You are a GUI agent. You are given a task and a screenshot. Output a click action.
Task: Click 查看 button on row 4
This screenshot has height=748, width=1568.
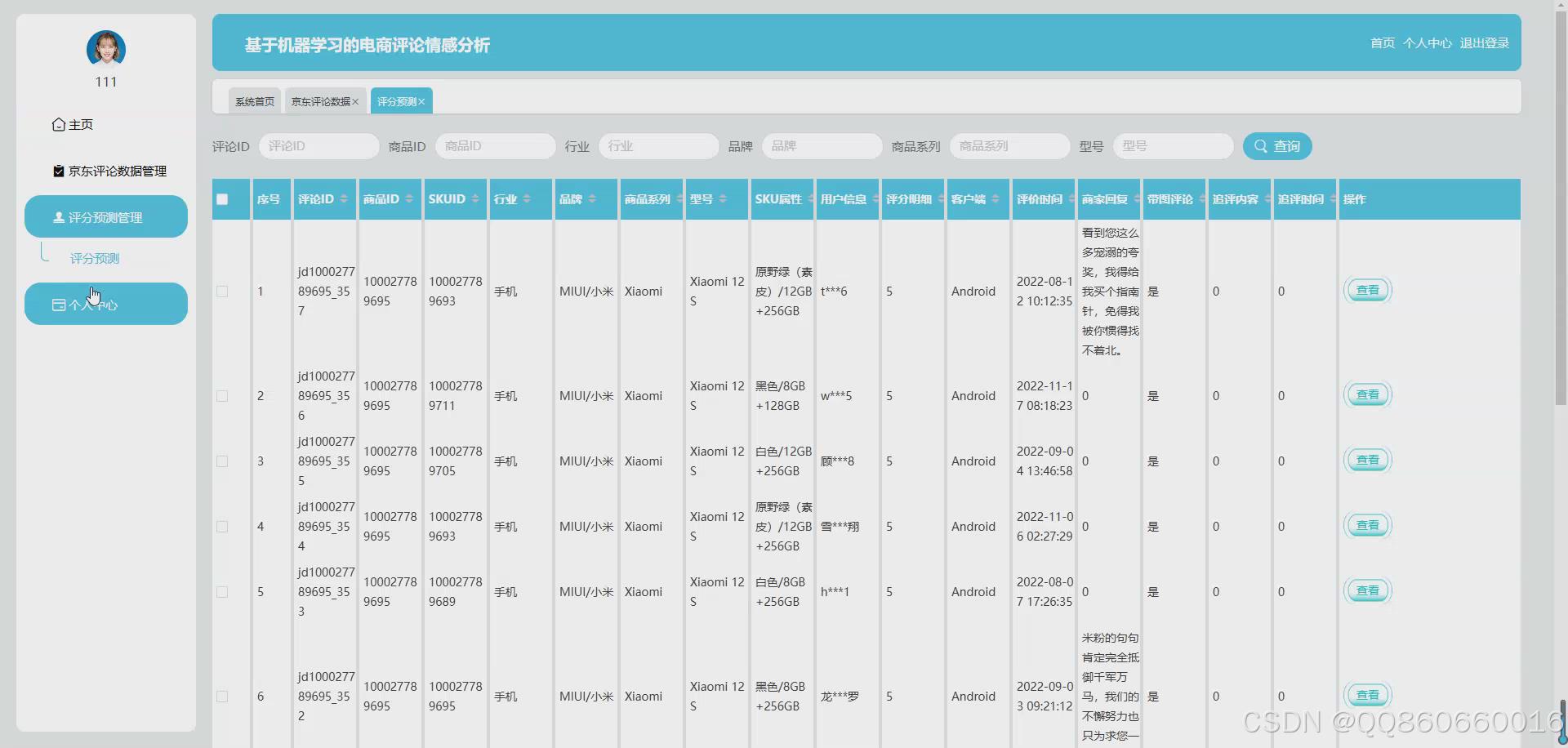click(x=1368, y=526)
